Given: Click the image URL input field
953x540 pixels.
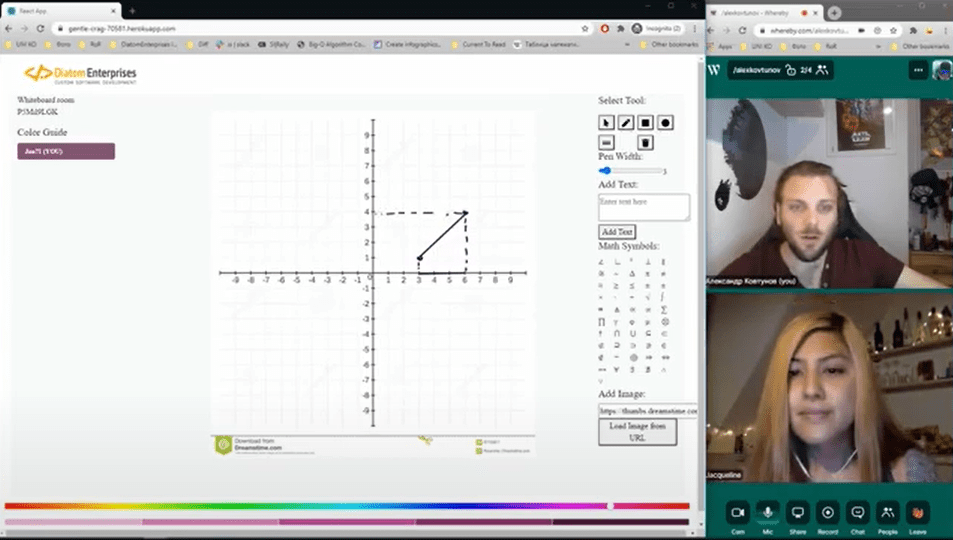Looking at the screenshot, I should pyautogui.click(x=648, y=410).
